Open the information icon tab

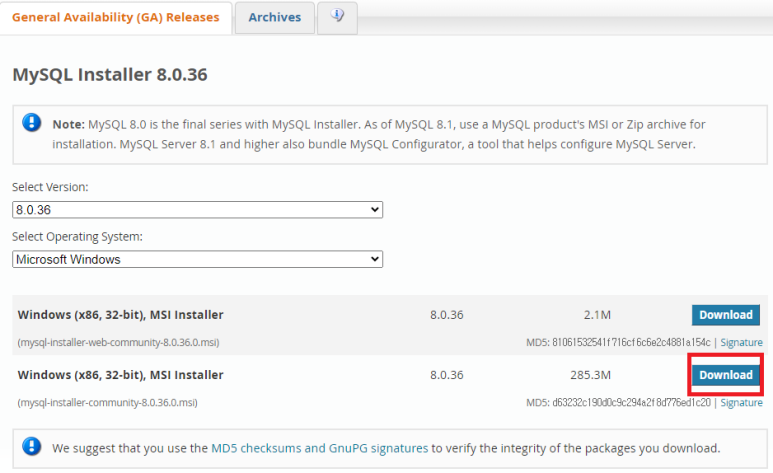tap(337, 16)
